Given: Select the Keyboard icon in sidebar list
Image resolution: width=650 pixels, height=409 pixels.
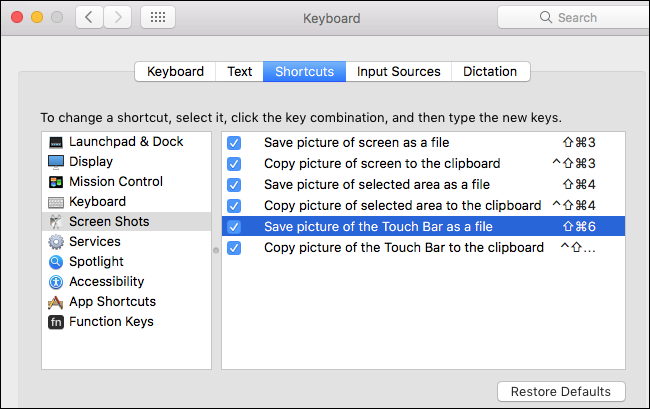Looking at the screenshot, I should click(56, 202).
